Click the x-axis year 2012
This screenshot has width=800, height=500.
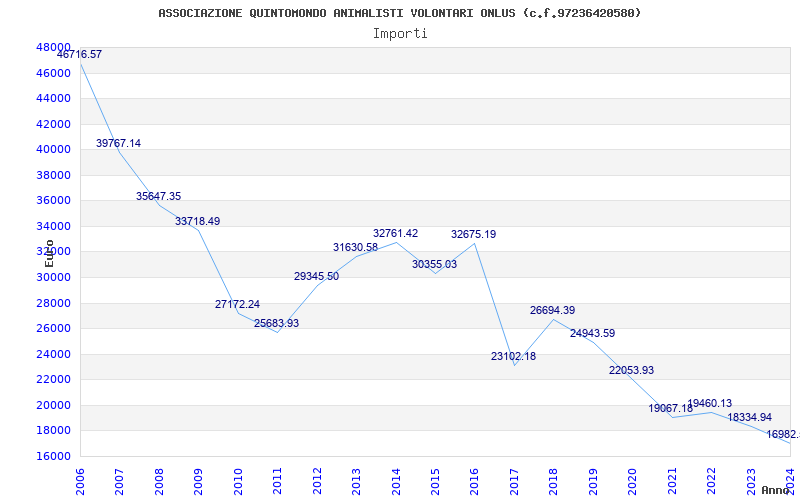click(317, 482)
